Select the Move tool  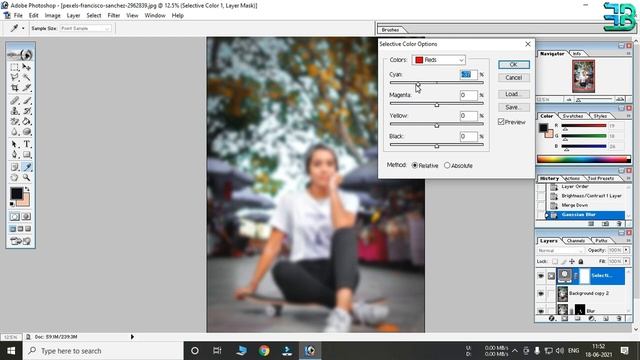click(27, 67)
